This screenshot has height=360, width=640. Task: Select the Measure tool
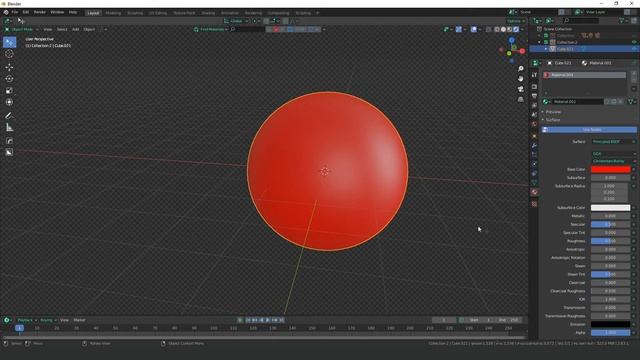(x=9, y=128)
